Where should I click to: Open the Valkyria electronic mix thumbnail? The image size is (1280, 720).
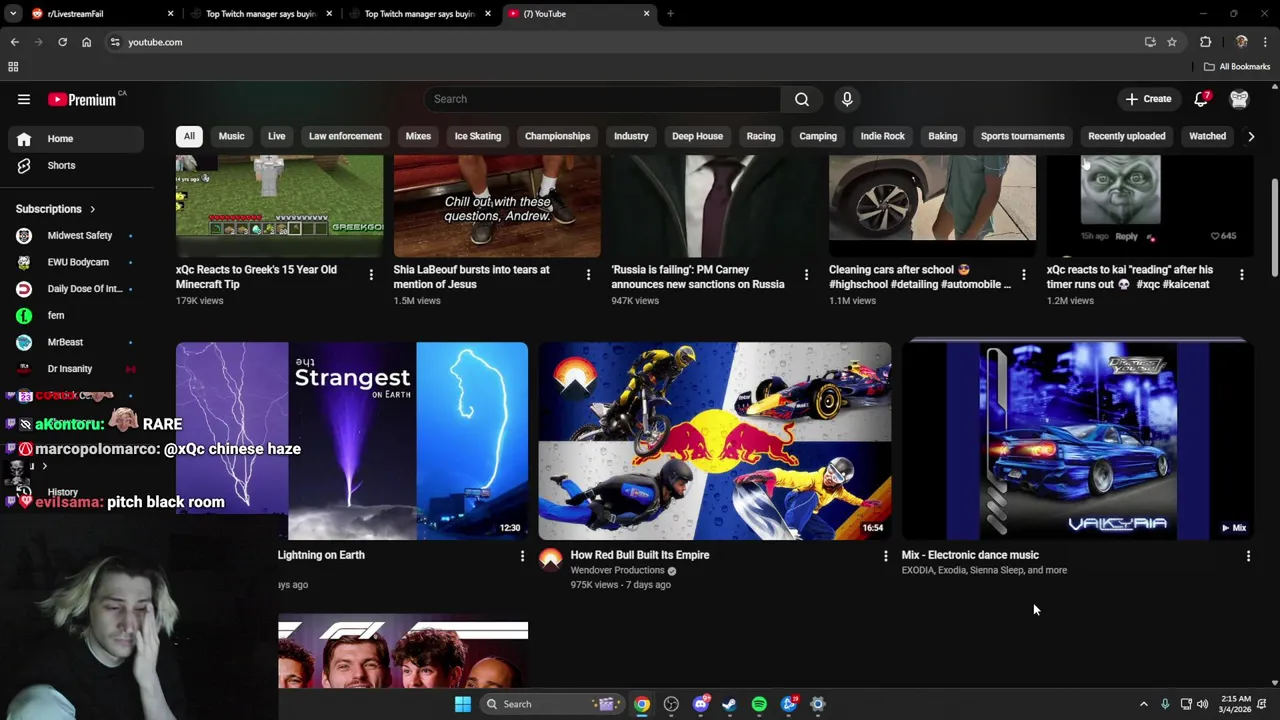coord(1078,441)
